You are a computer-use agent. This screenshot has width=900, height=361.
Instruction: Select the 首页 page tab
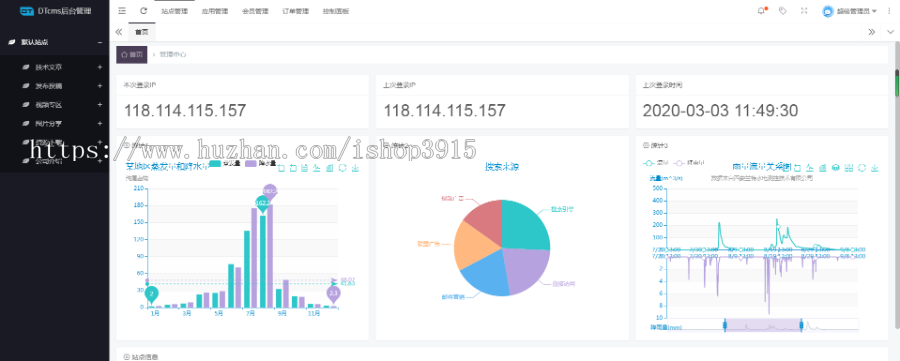tap(142, 32)
